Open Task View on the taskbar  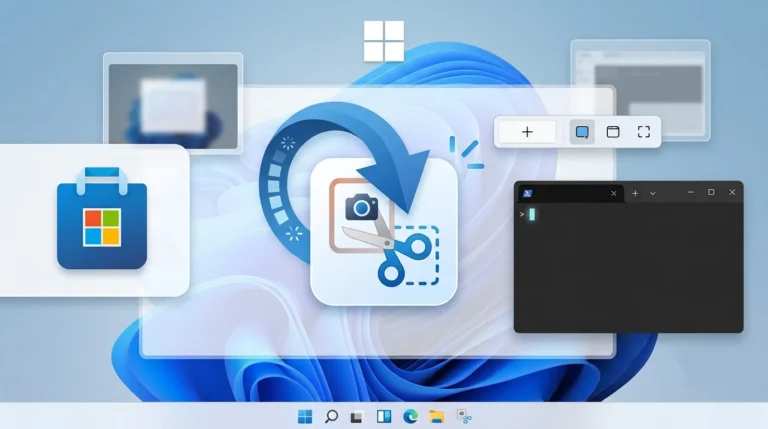[x=357, y=417]
